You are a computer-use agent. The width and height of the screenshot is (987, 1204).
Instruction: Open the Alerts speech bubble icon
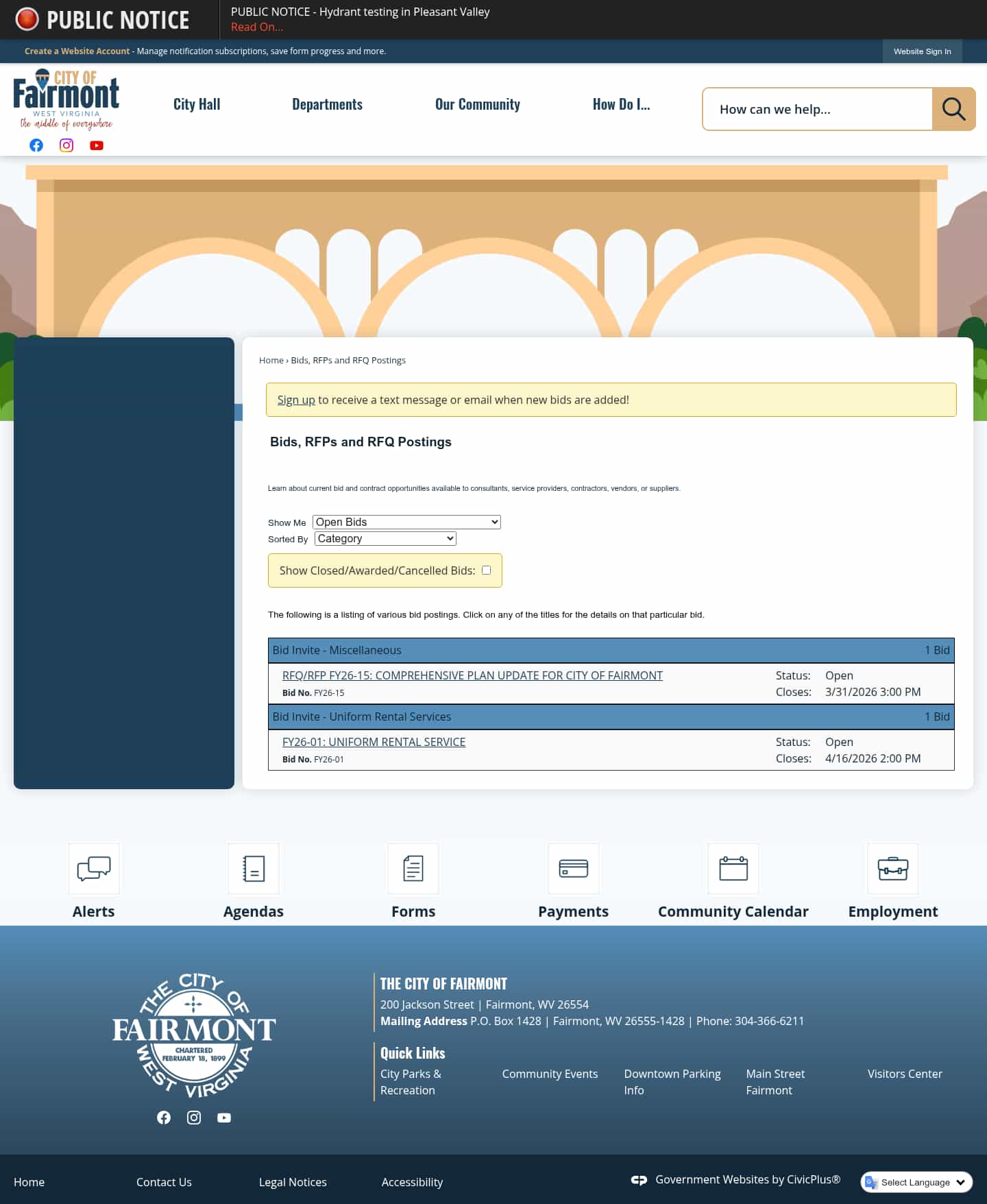94,869
